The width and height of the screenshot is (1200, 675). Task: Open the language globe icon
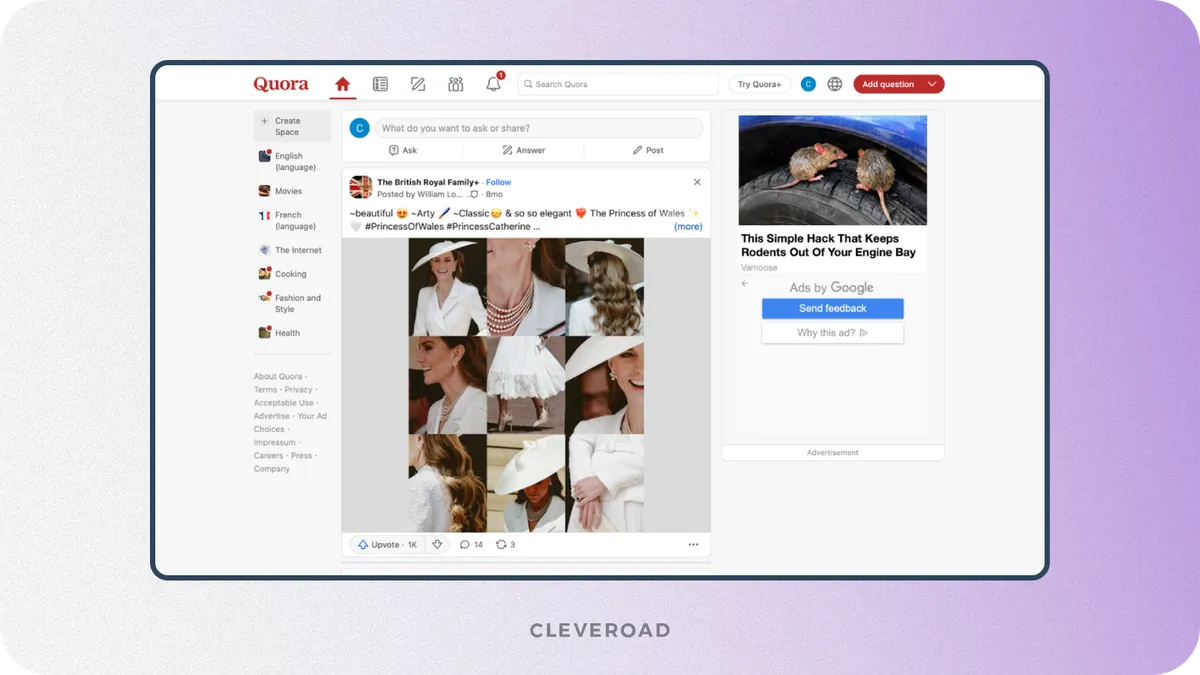tap(835, 84)
